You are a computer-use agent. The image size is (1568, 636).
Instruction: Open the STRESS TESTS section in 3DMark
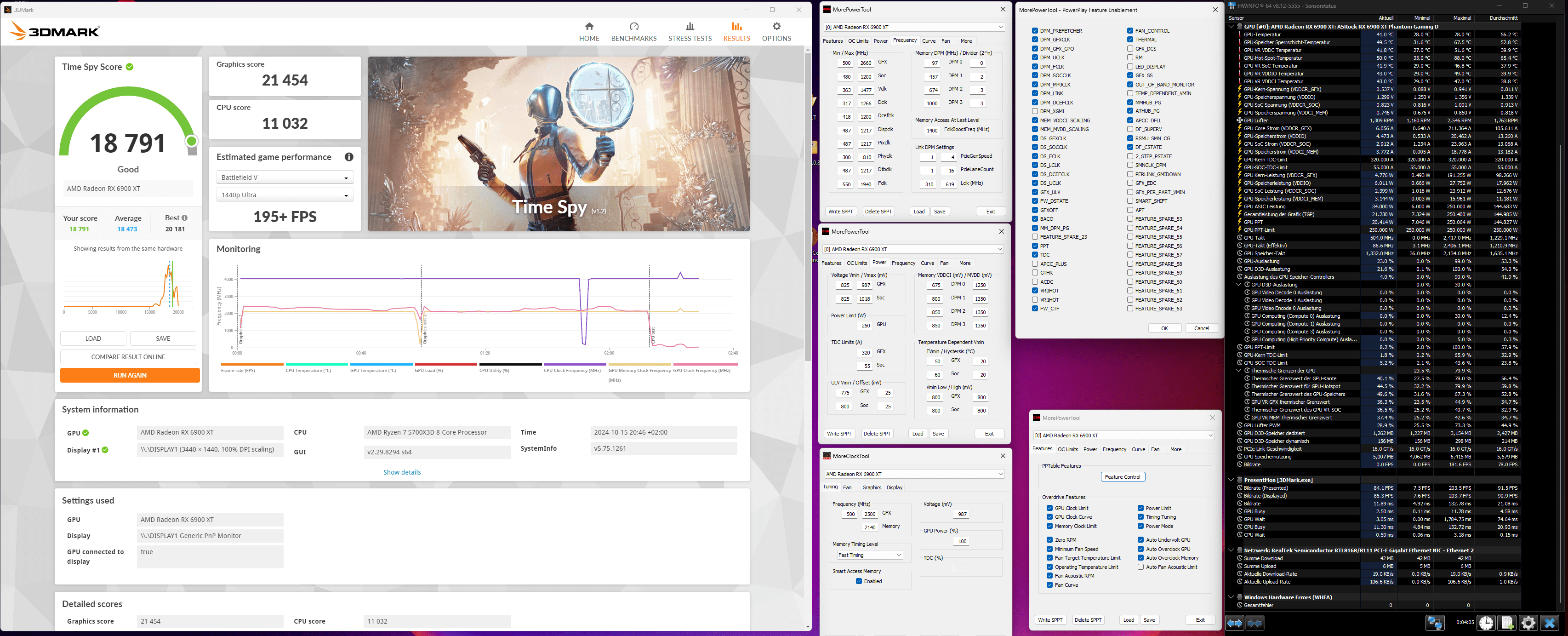point(690,32)
